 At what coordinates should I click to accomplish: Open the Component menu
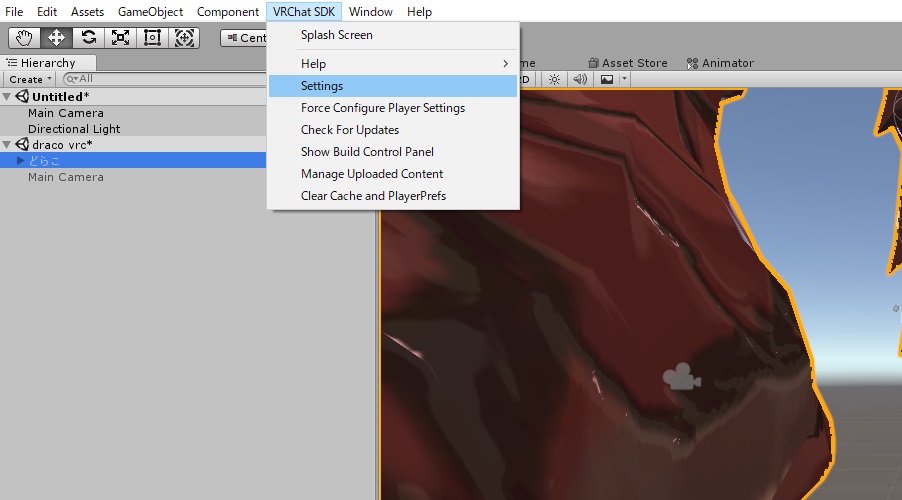point(228,12)
